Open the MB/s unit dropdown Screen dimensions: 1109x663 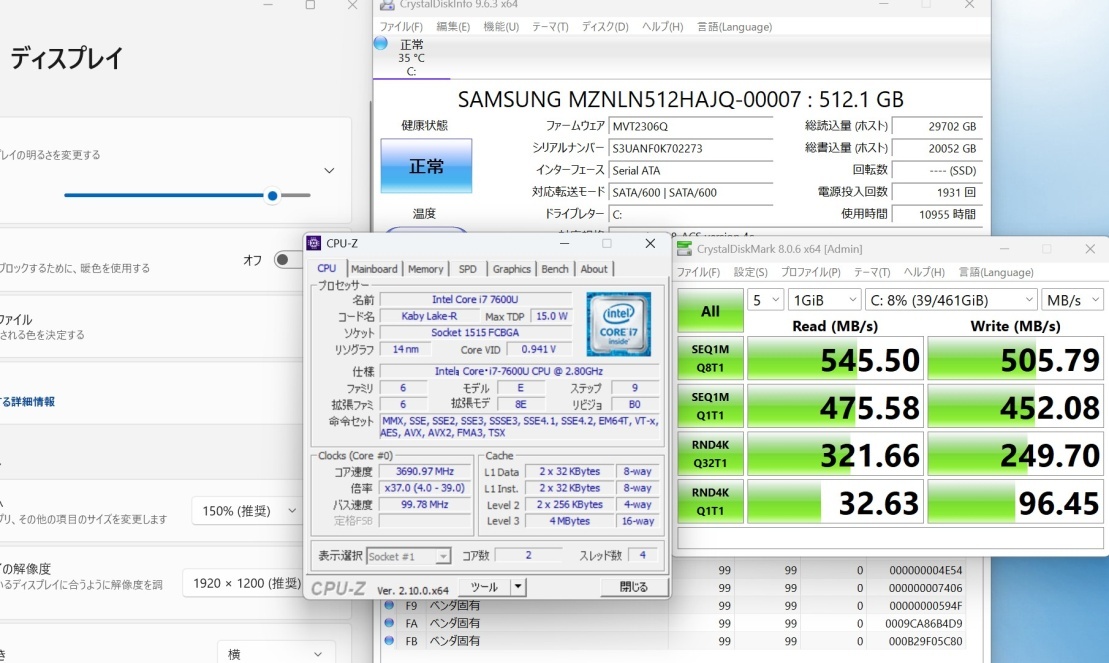(1072, 300)
